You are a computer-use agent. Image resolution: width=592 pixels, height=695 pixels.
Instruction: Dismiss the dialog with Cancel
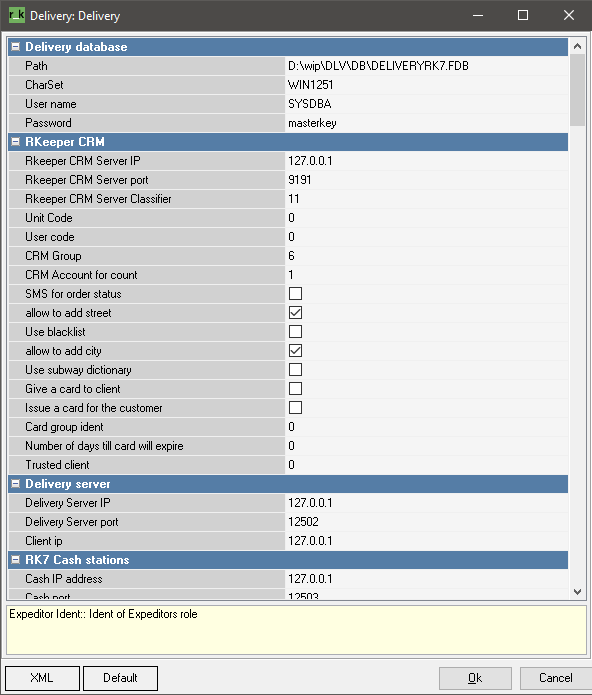coord(555,678)
